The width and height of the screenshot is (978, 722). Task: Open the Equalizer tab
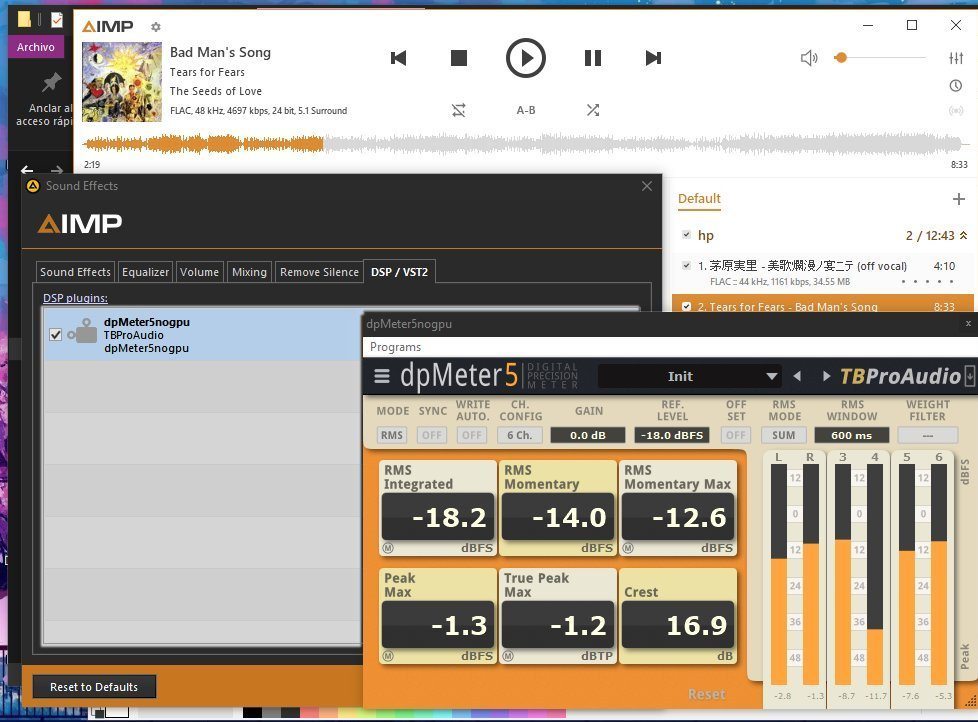[x=145, y=272]
